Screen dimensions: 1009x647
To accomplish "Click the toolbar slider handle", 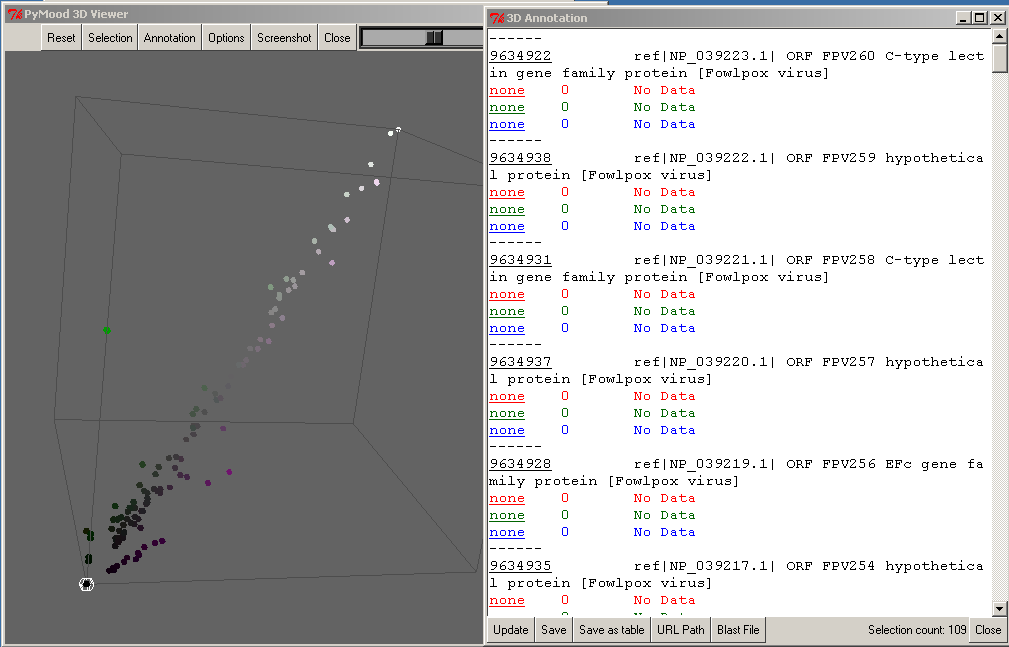I will click(435, 38).
